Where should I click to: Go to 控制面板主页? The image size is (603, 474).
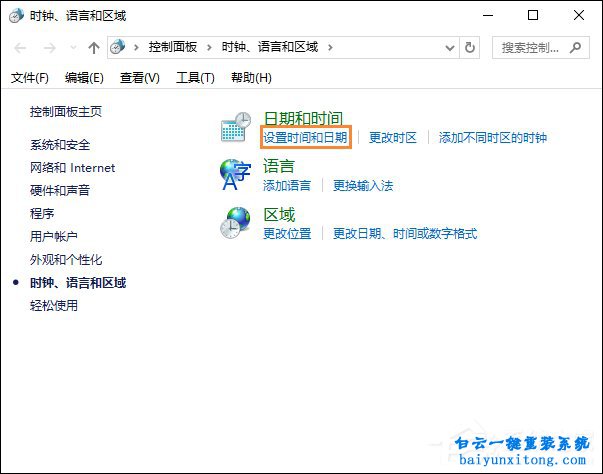coord(66,112)
